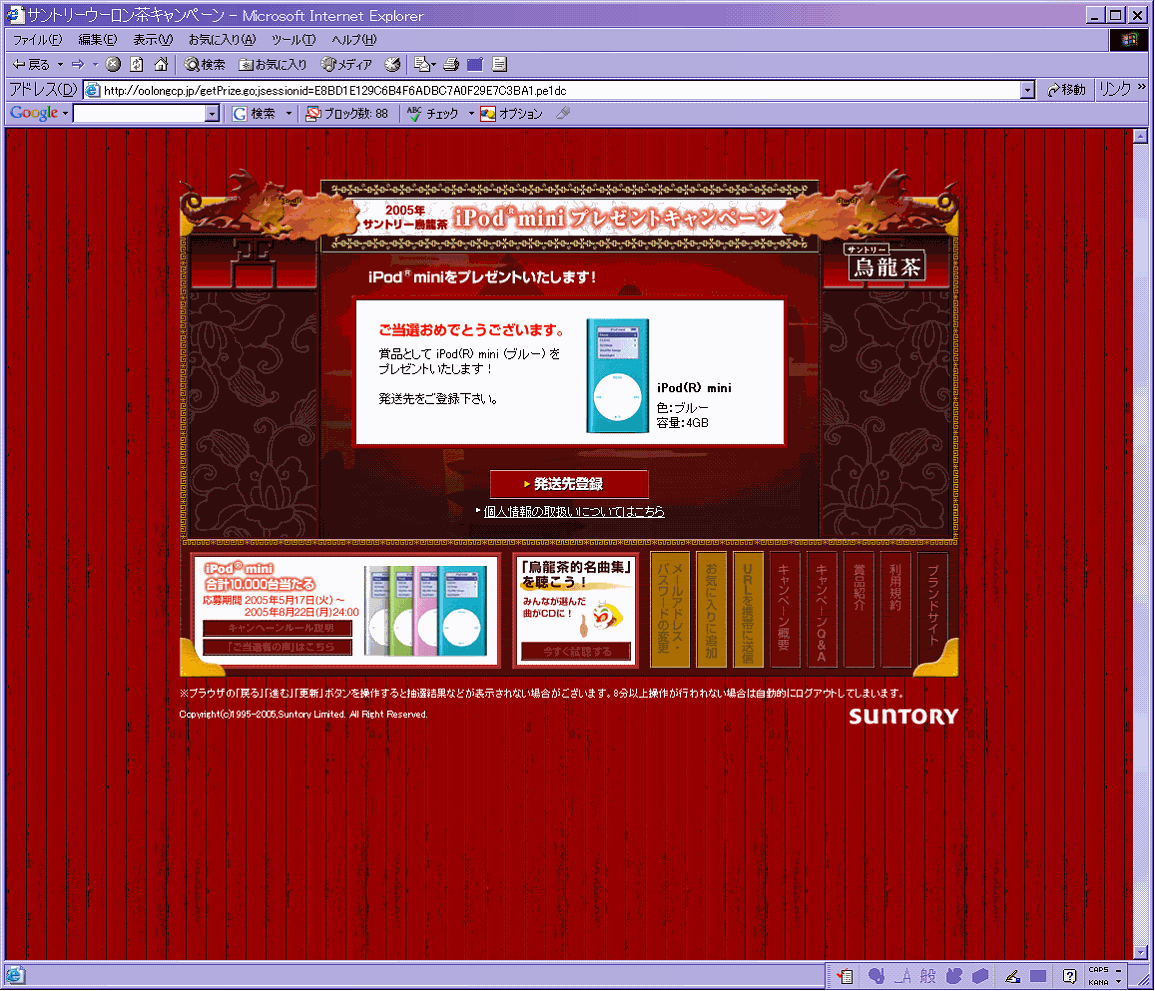1155x991 pixels.
Task: Open the language bar help icon
Action: point(1070,976)
